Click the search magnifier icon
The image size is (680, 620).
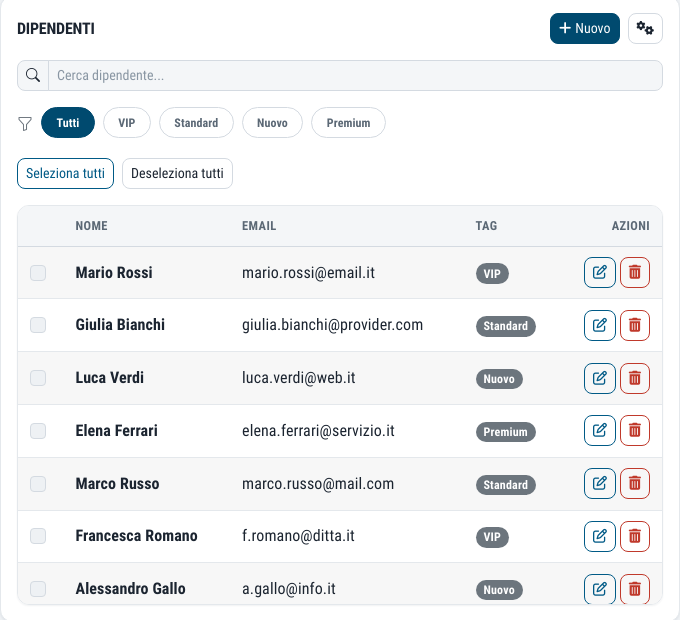[33, 75]
